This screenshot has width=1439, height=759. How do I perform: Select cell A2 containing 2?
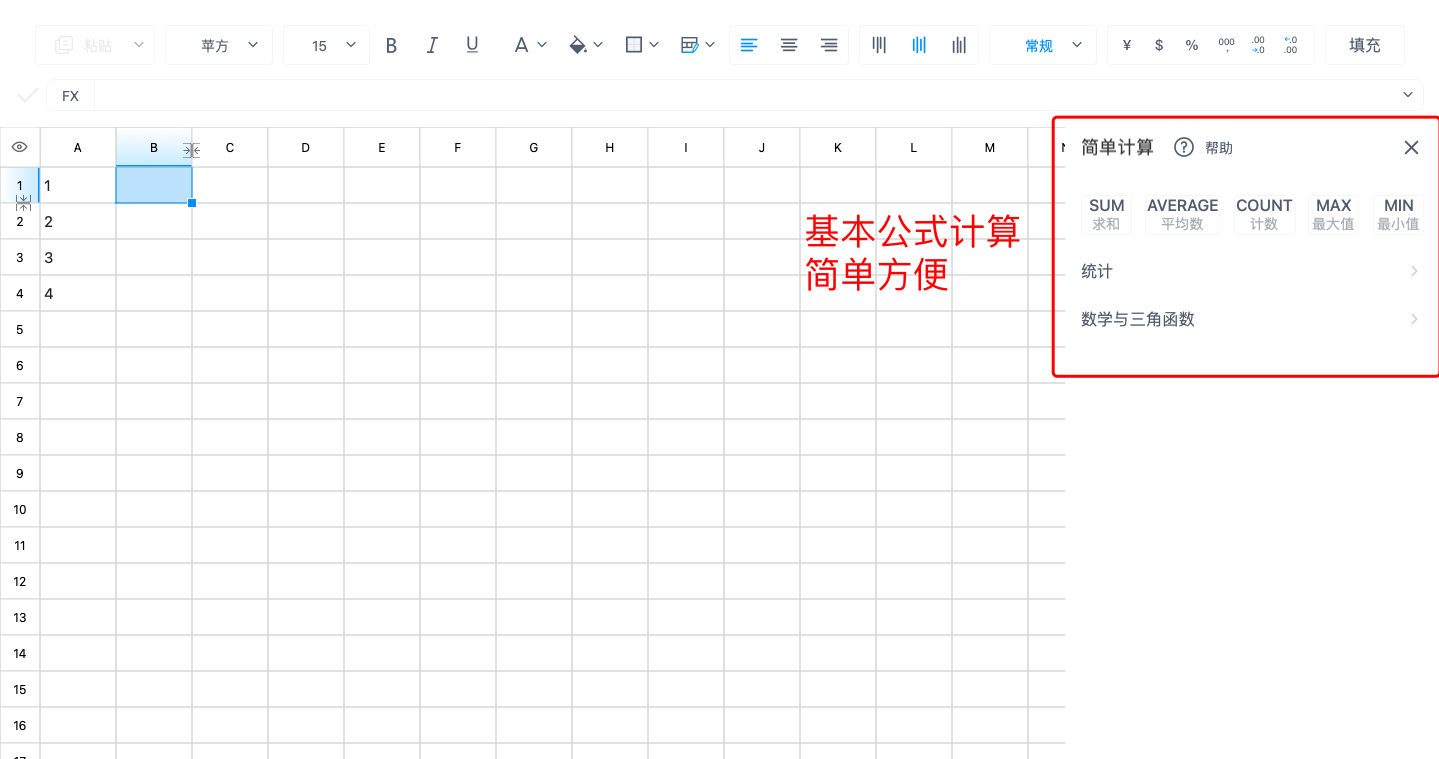[78, 221]
